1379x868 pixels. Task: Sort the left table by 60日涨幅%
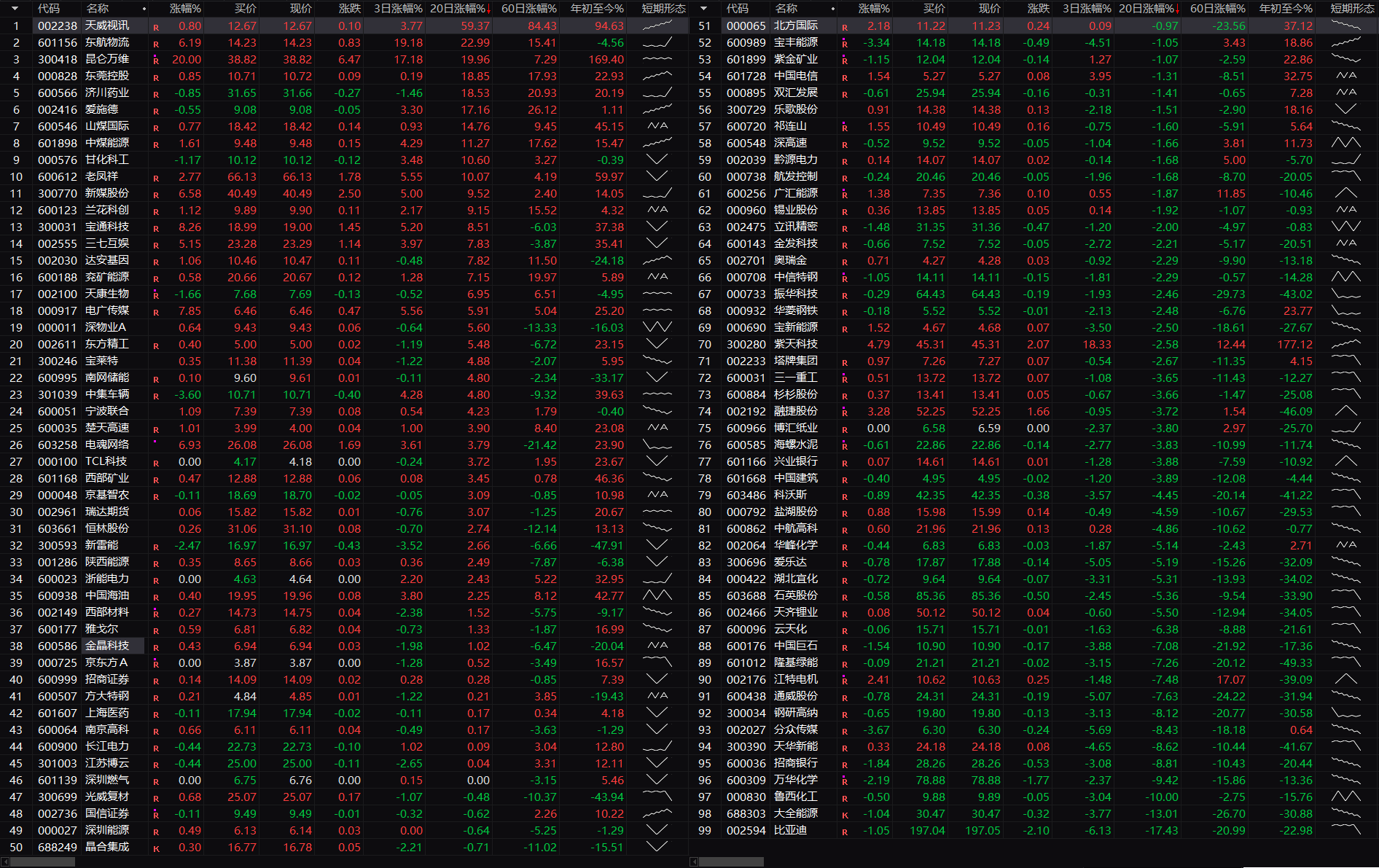point(529,9)
